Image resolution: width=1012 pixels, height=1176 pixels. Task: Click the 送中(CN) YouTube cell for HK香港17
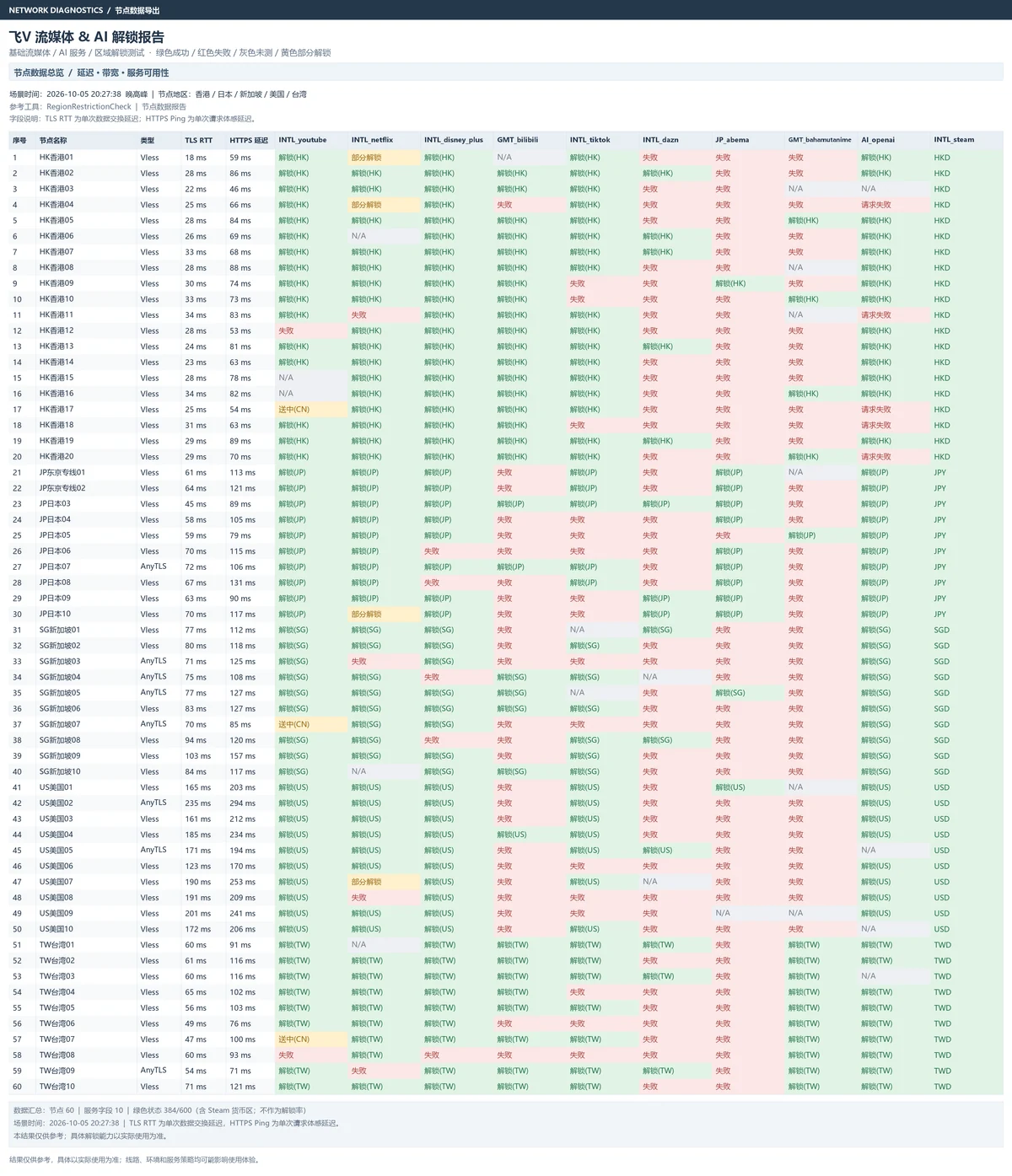[311, 409]
